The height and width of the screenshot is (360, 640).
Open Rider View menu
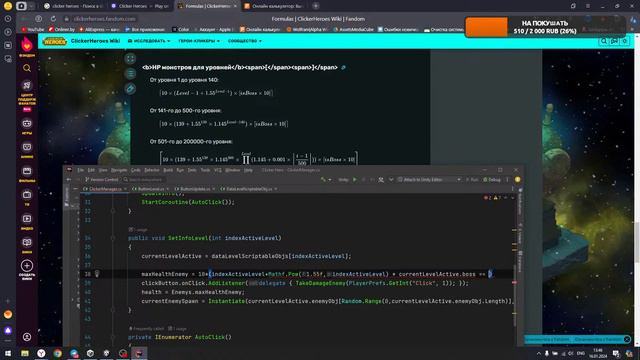[x=103, y=170]
